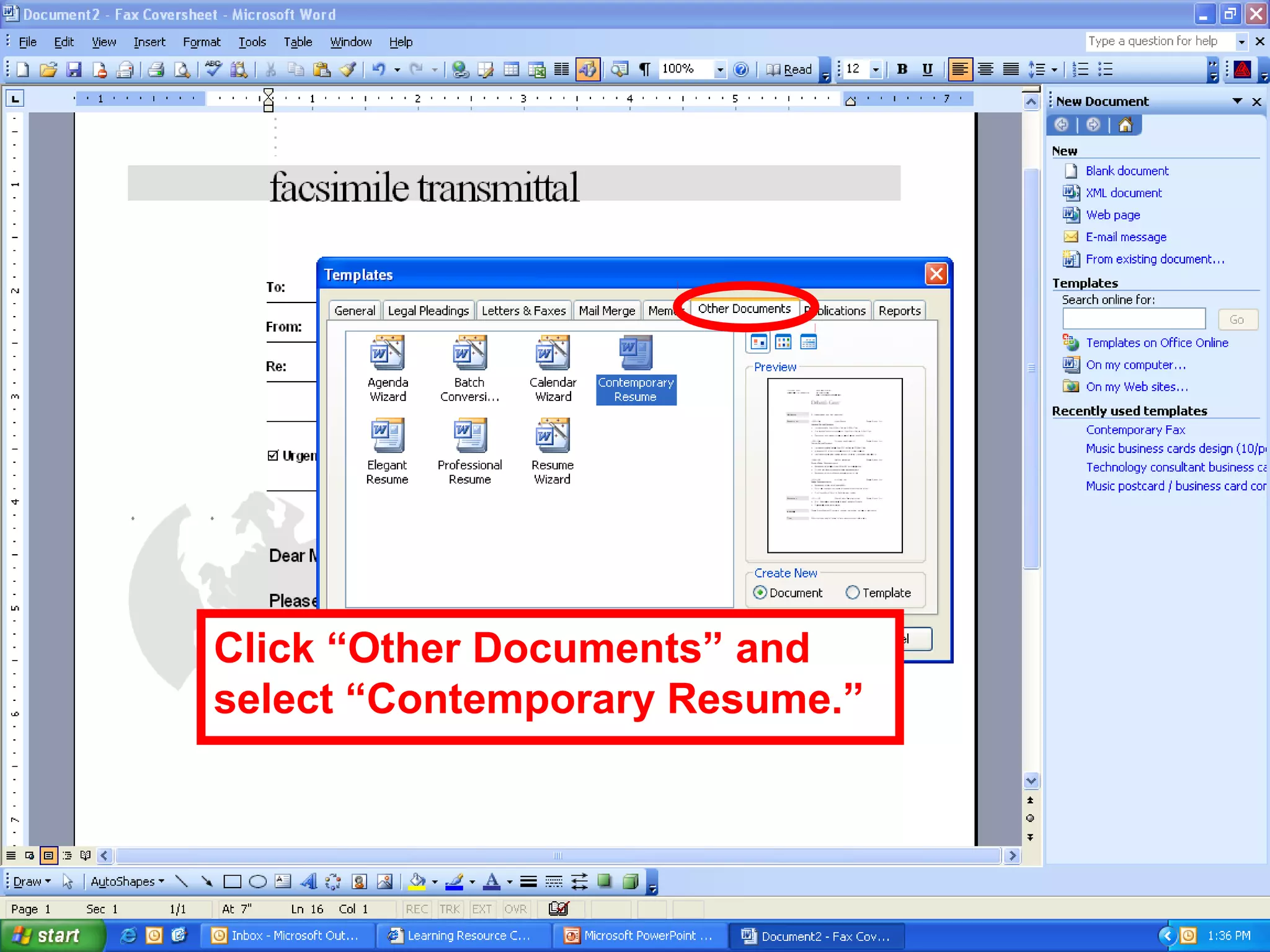Open the Draw menu dropdown

[x=32, y=881]
